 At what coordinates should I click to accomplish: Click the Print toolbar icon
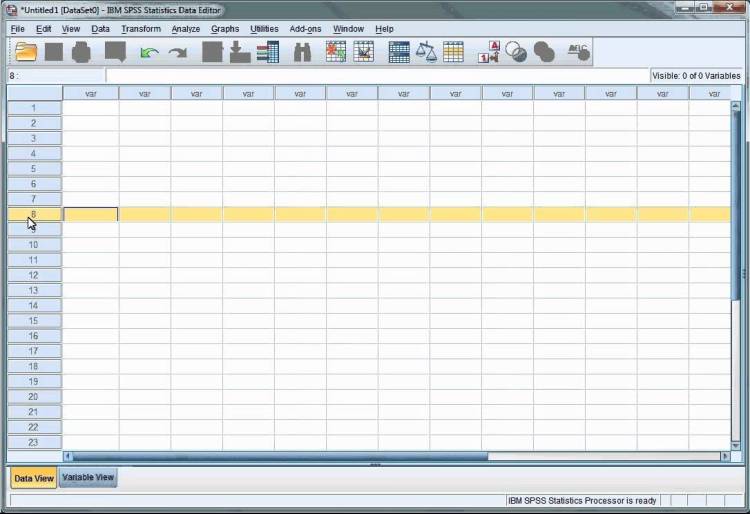[82, 52]
